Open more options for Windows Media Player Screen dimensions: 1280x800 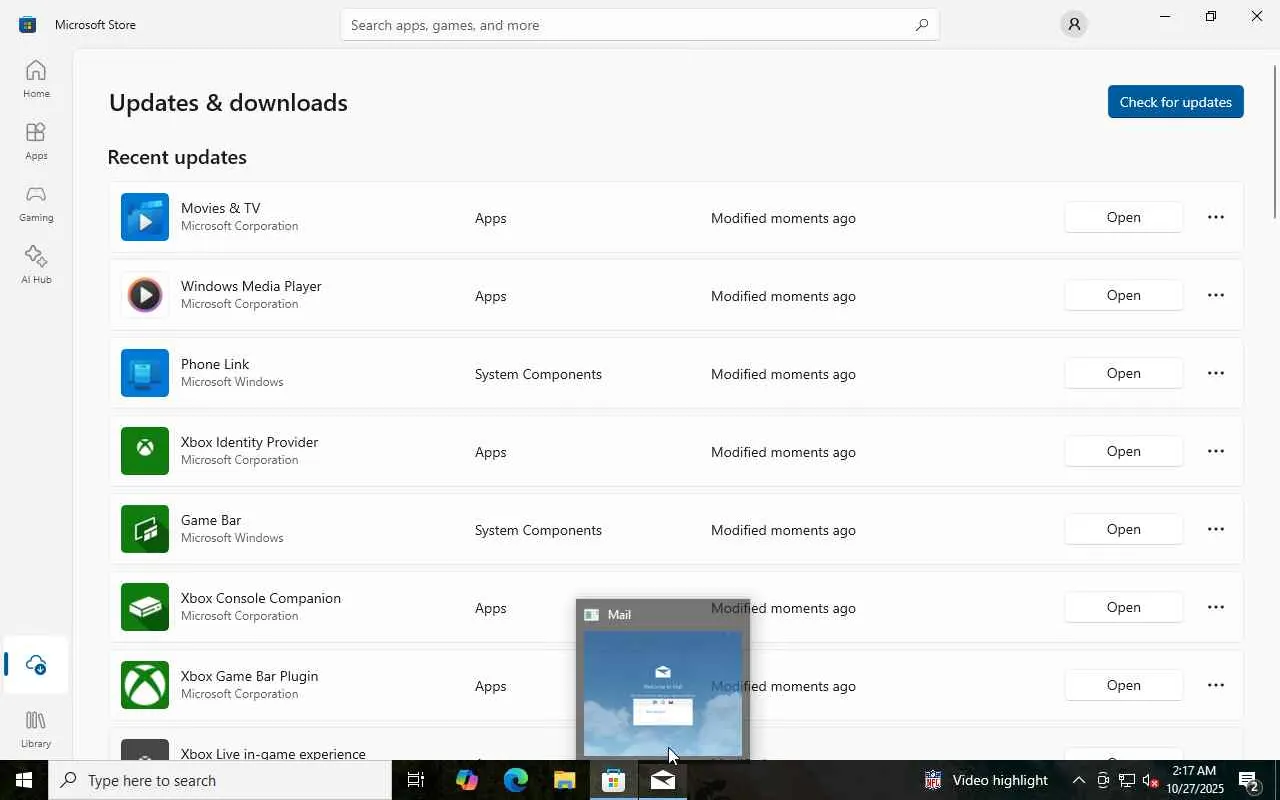click(x=1216, y=295)
